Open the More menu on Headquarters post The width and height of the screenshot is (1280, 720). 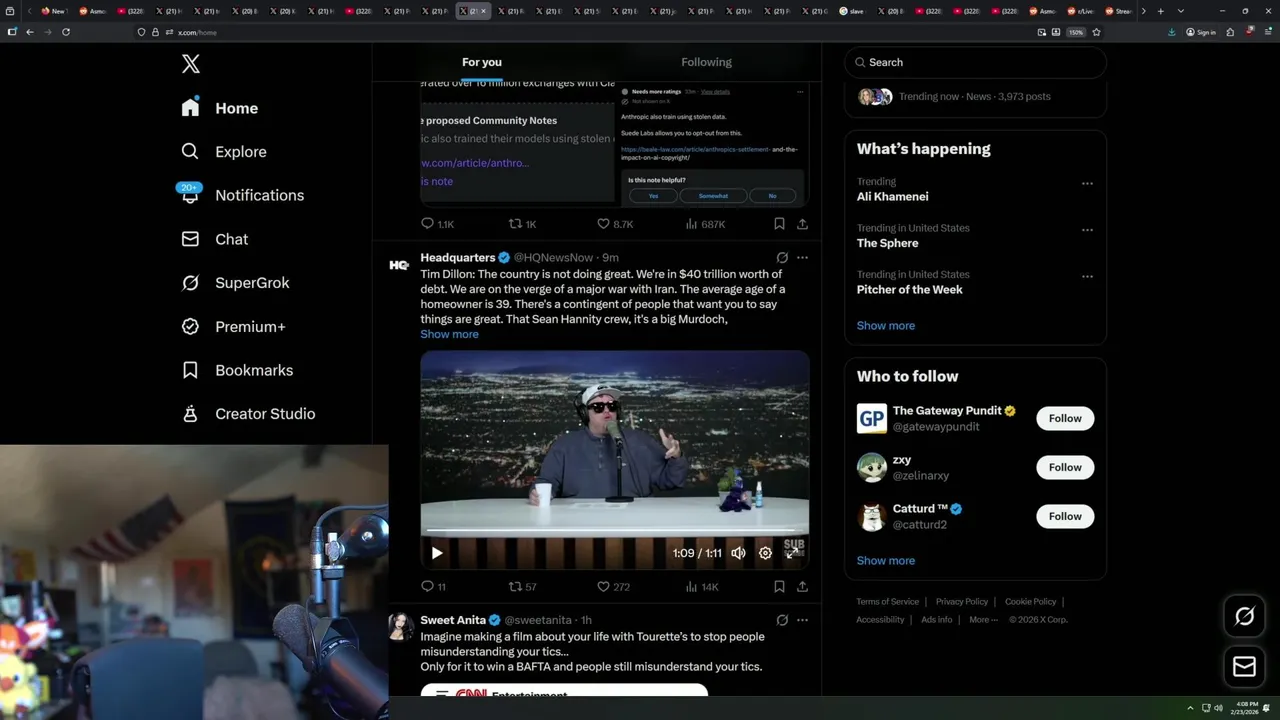tap(802, 258)
